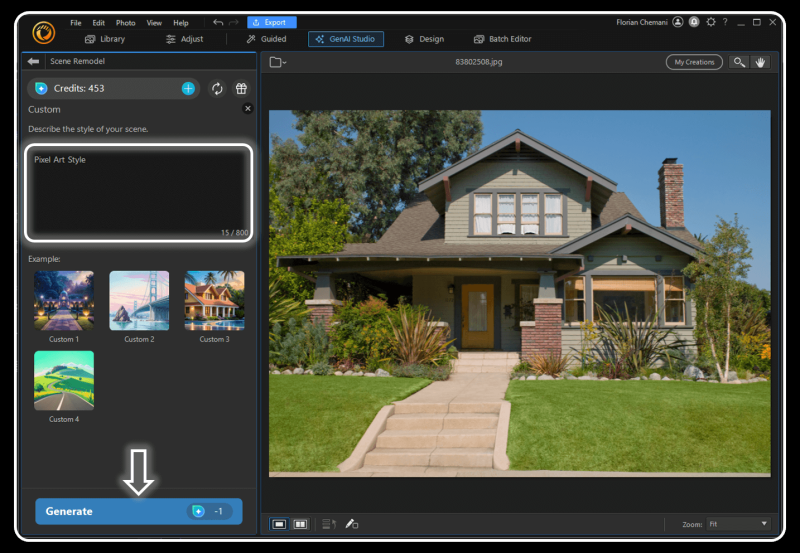Add credits with the plus icon
This screenshot has width=800, height=553.
coord(188,88)
